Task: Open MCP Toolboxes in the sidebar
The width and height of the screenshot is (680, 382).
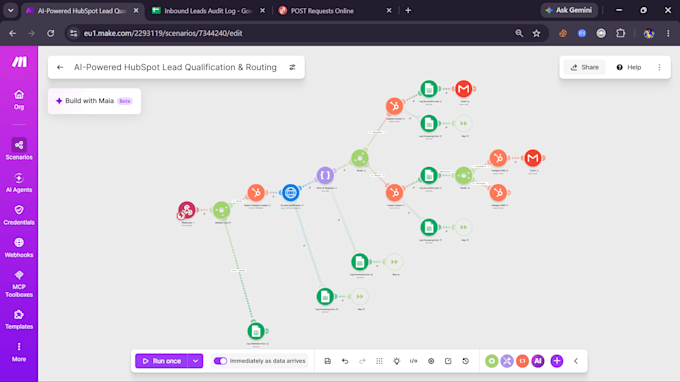Action: 19,284
